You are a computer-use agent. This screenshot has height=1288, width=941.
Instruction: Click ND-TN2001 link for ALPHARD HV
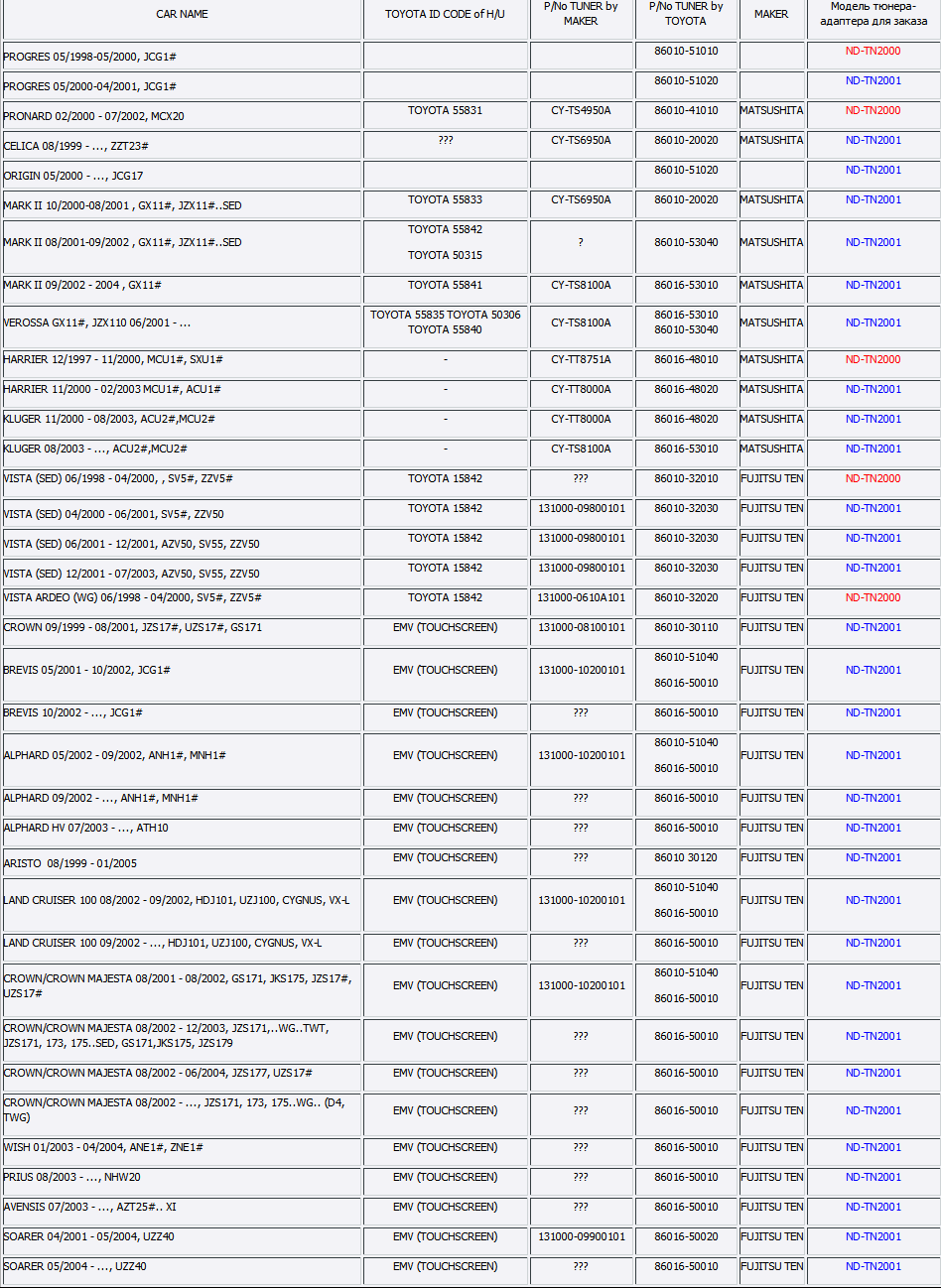pos(873,828)
